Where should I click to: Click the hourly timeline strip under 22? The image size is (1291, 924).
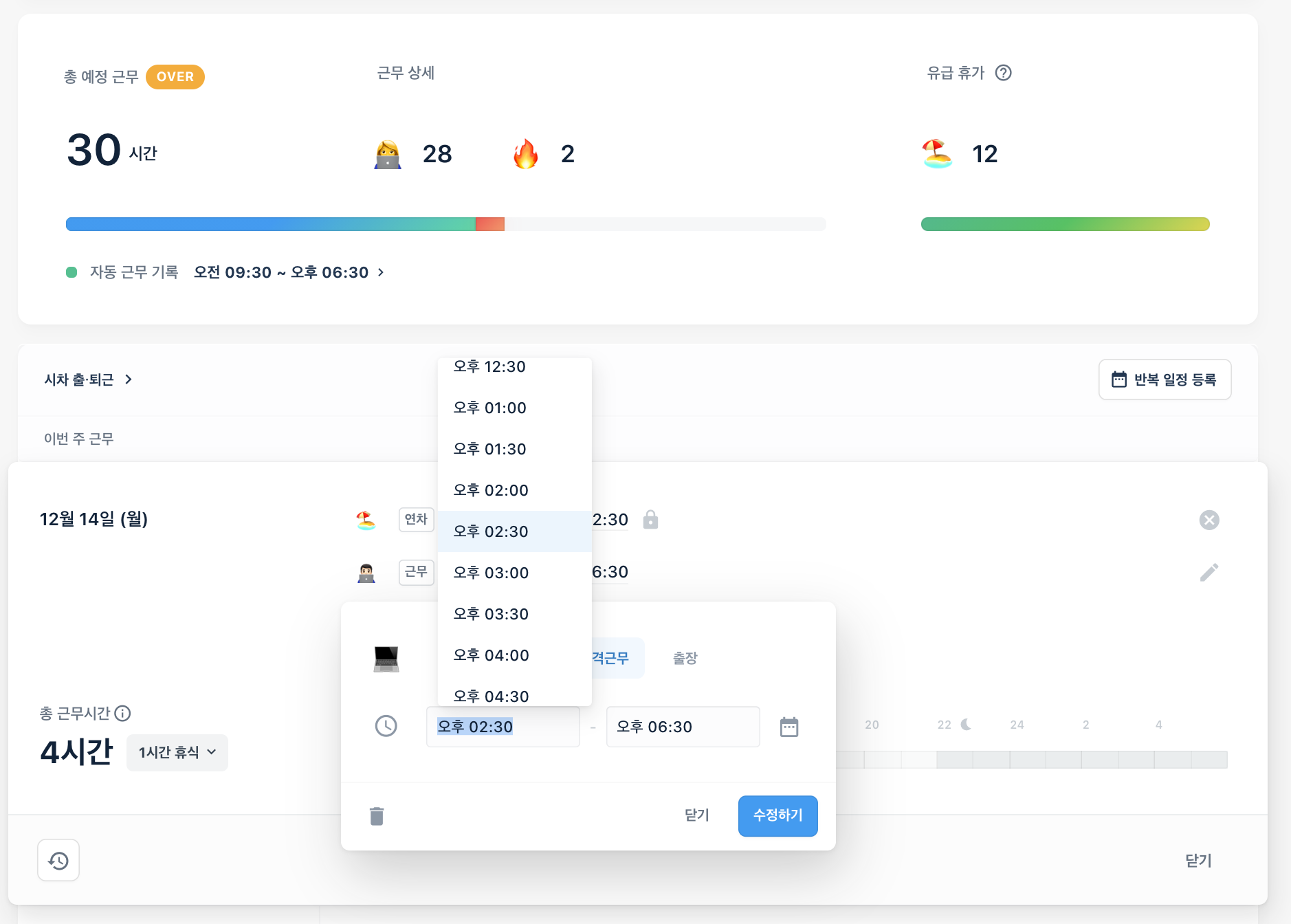coord(955,760)
